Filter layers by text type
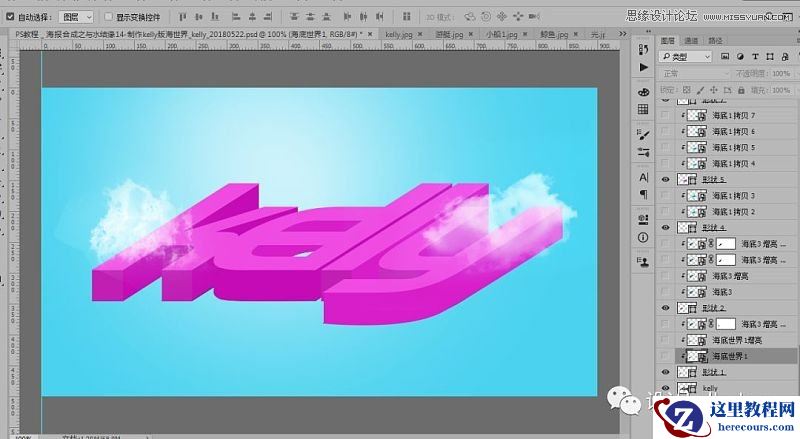The image size is (800, 439). pyautogui.click(x=755, y=57)
